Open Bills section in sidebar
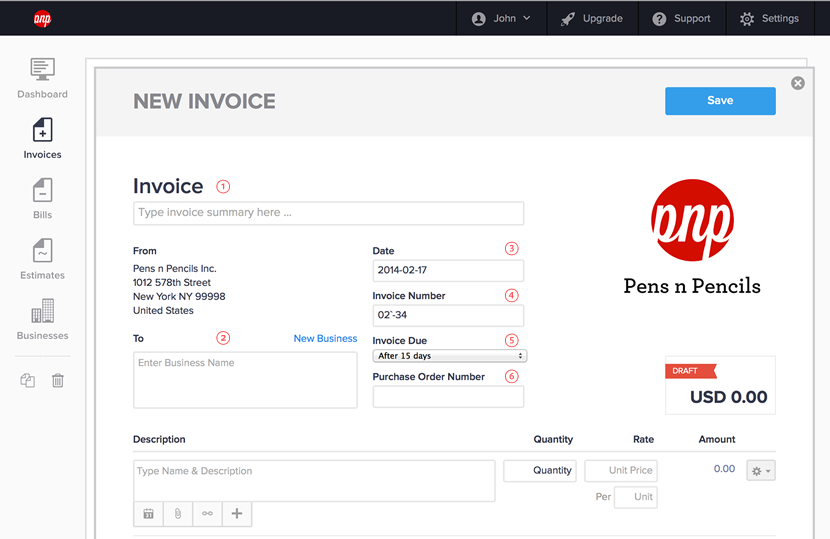 (42, 199)
